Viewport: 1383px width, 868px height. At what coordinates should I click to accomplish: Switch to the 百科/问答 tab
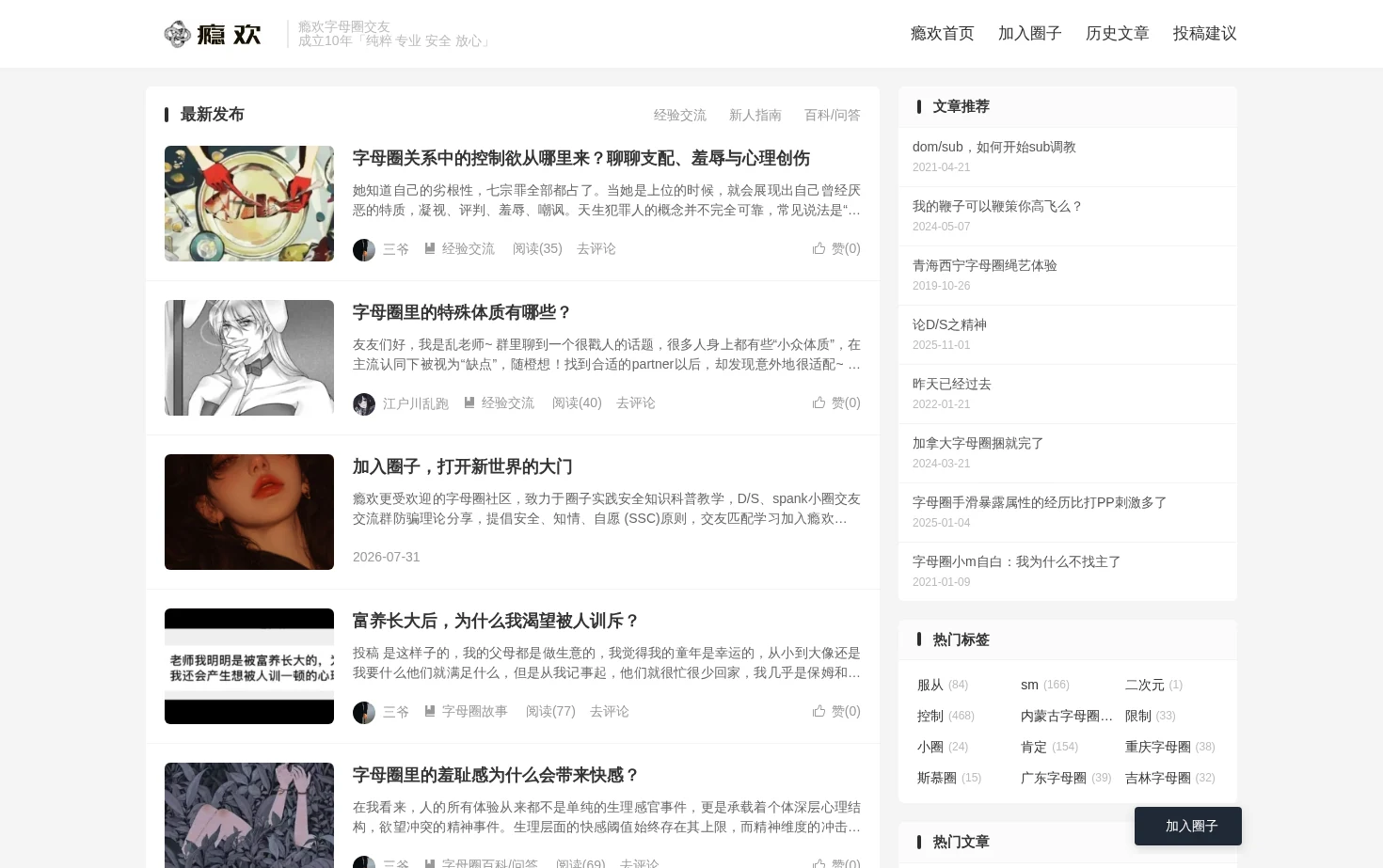point(832,115)
